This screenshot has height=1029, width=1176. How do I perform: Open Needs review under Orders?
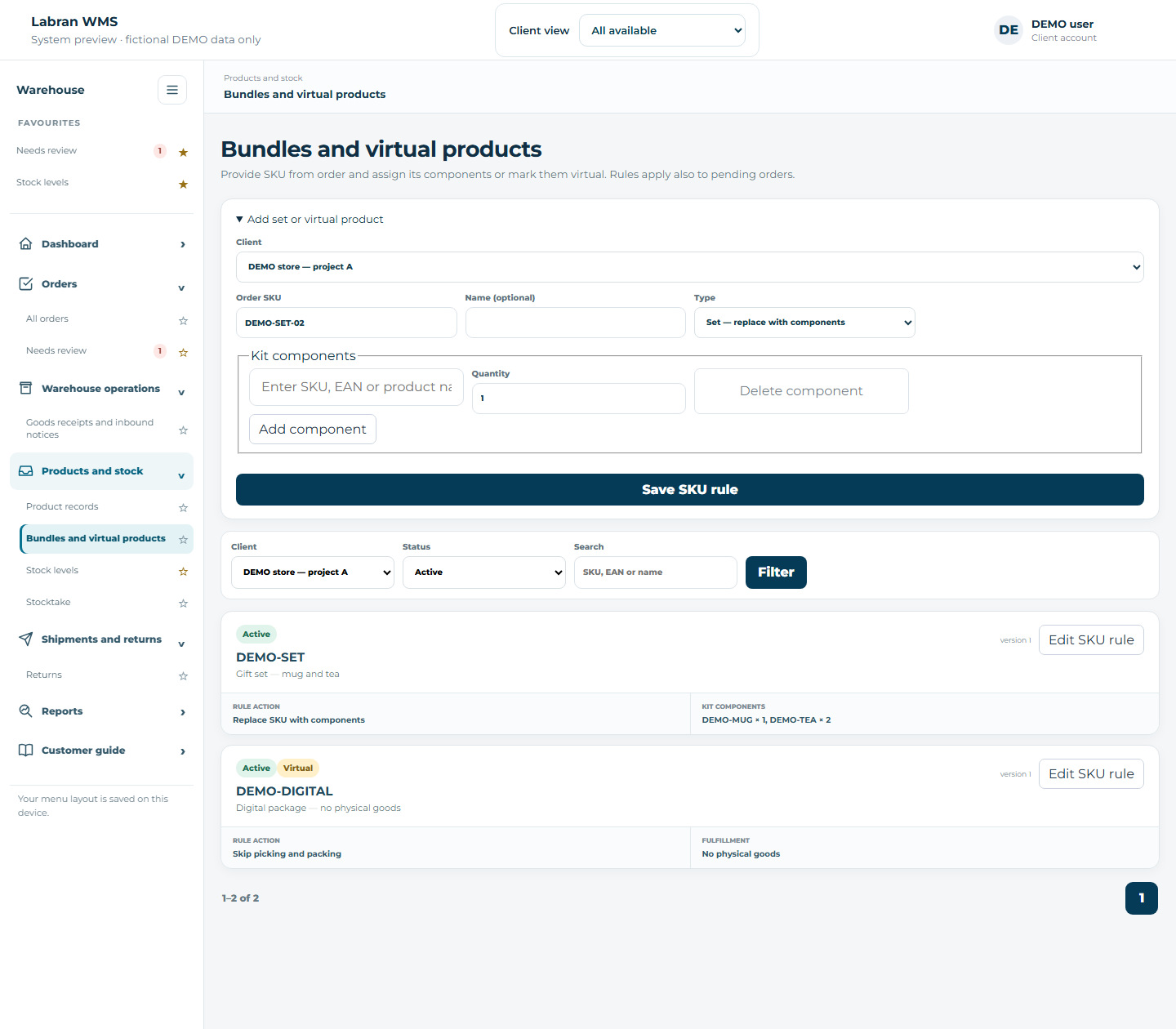point(56,350)
